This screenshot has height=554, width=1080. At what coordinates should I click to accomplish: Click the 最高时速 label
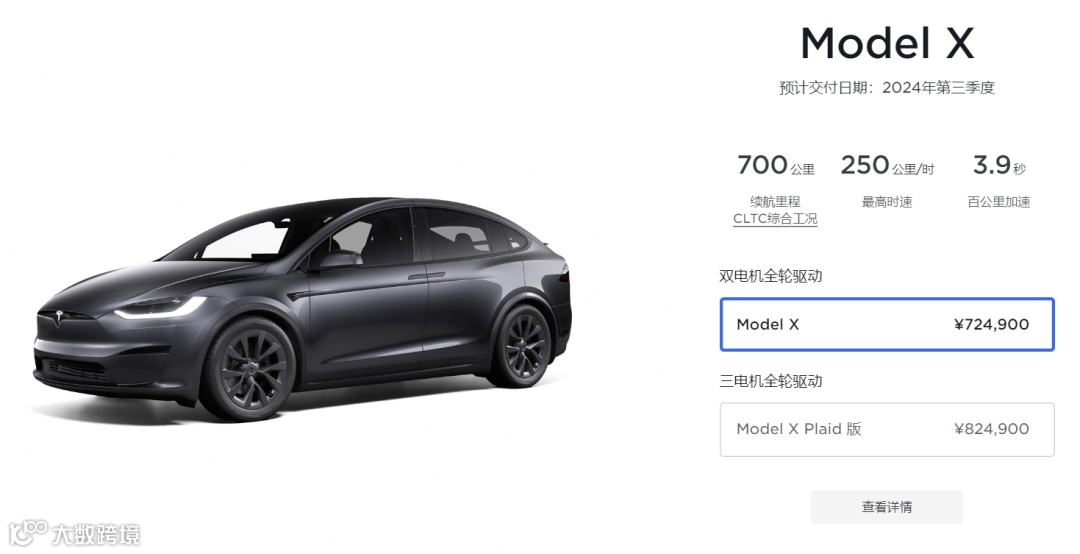pos(887,202)
